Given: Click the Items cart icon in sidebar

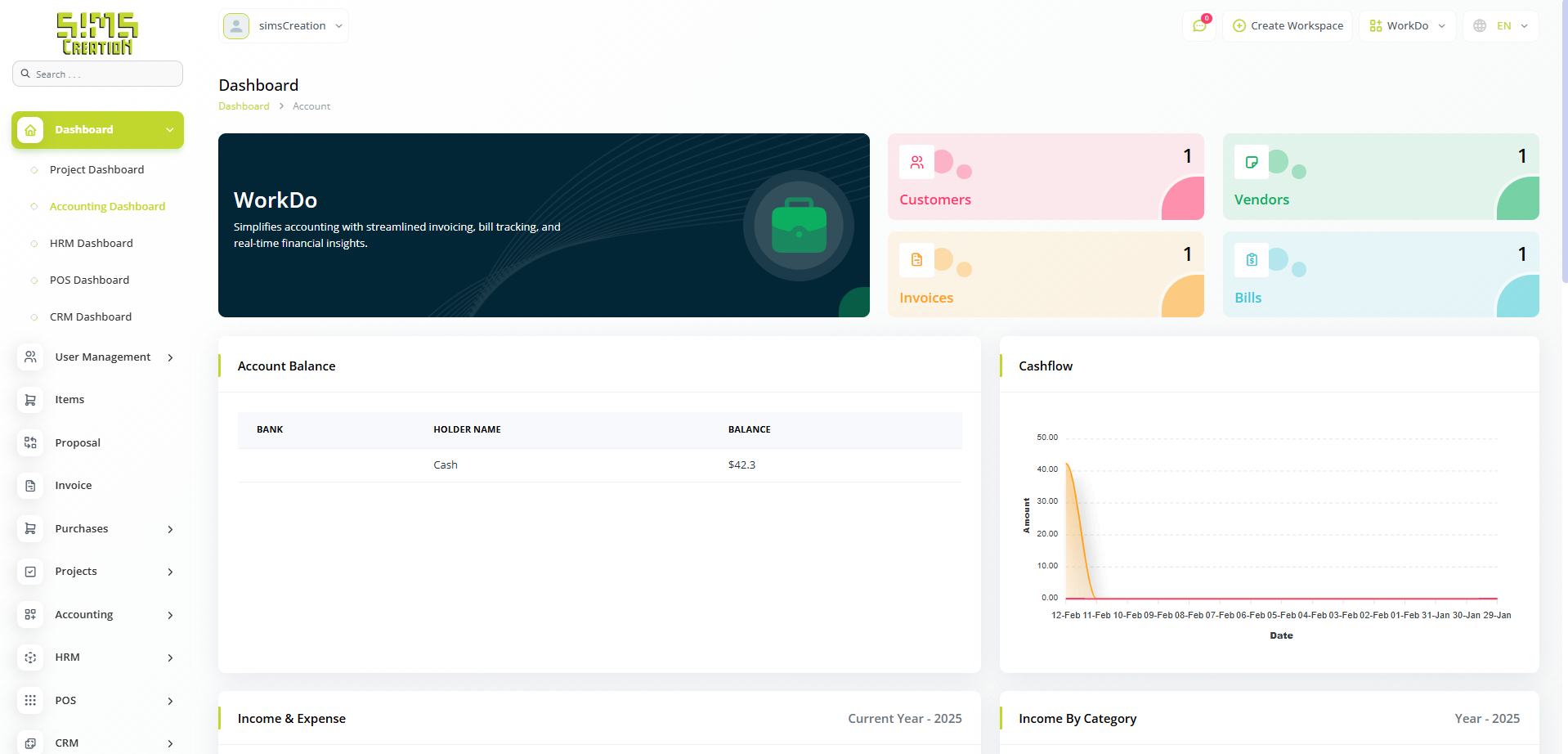Looking at the screenshot, I should 30,400.
